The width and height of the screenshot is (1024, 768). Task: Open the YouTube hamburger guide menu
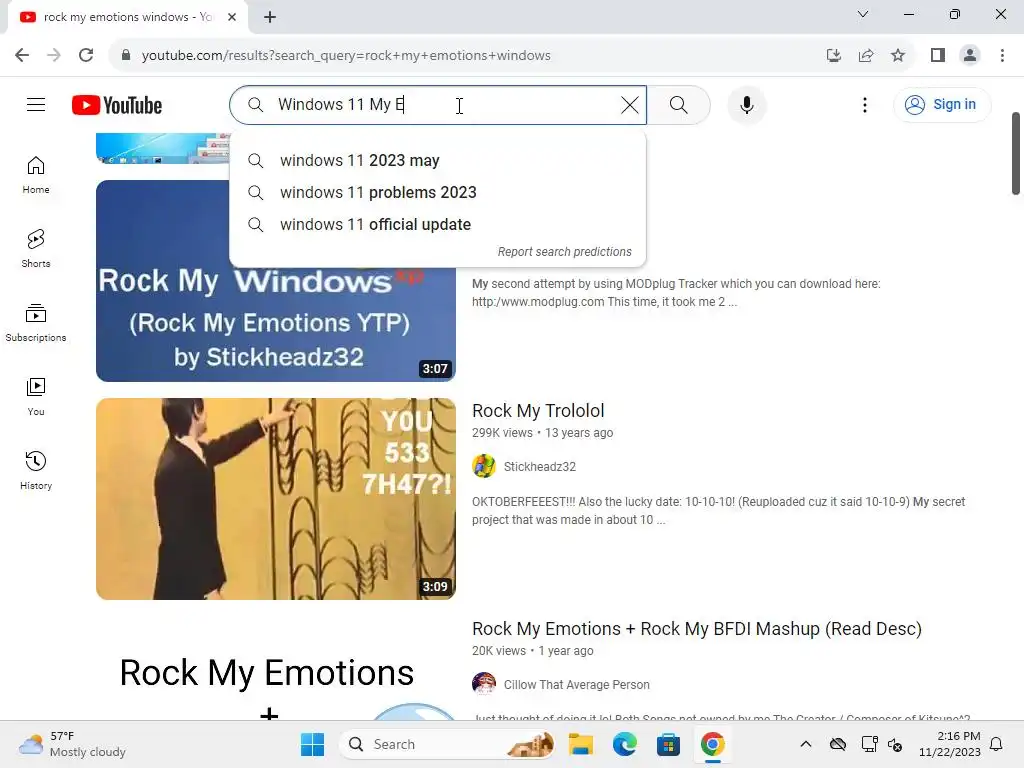[x=36, y=104]
